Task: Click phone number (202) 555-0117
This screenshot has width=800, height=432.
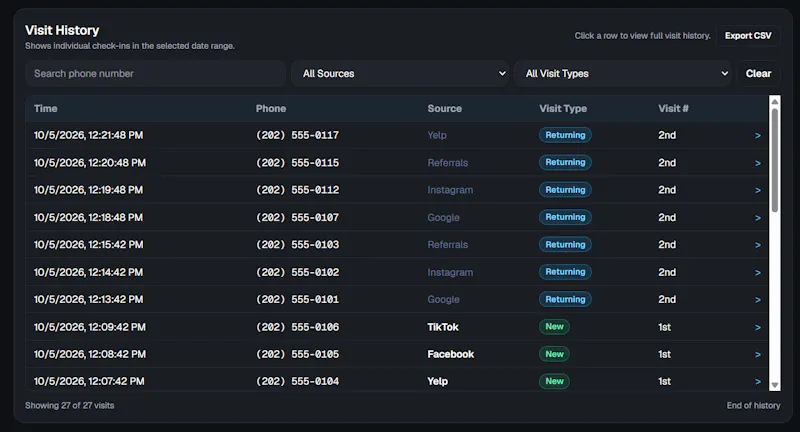Action: click(x=297, y=135)
